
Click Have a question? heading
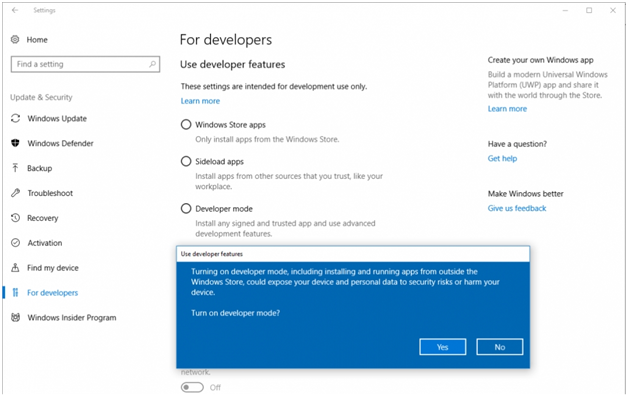[517, 144]
